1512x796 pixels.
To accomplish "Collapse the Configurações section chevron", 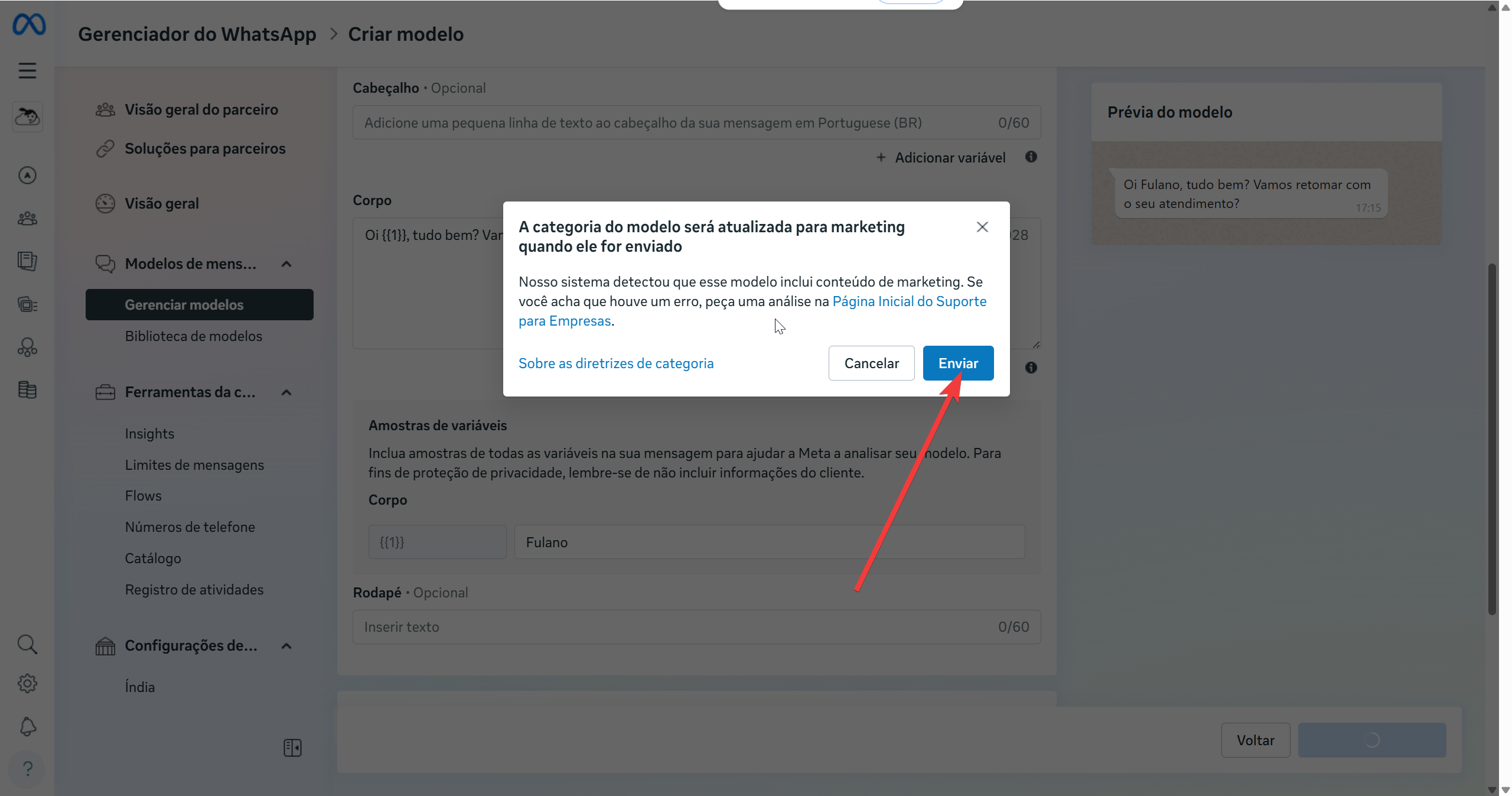I will pyautogui.click(x=286, y=646).
